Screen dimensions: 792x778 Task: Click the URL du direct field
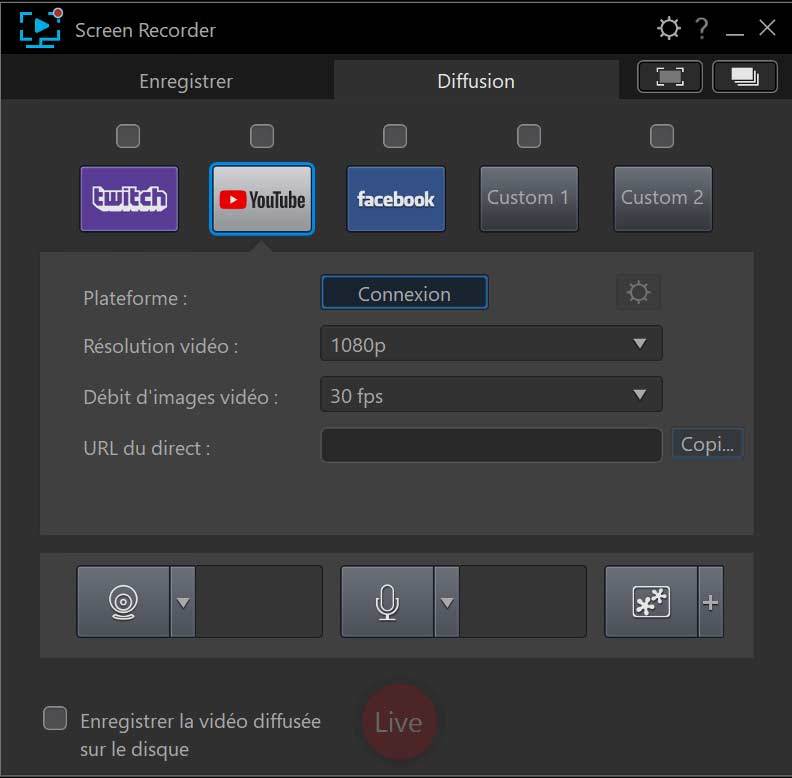click(x=491, y=445)
